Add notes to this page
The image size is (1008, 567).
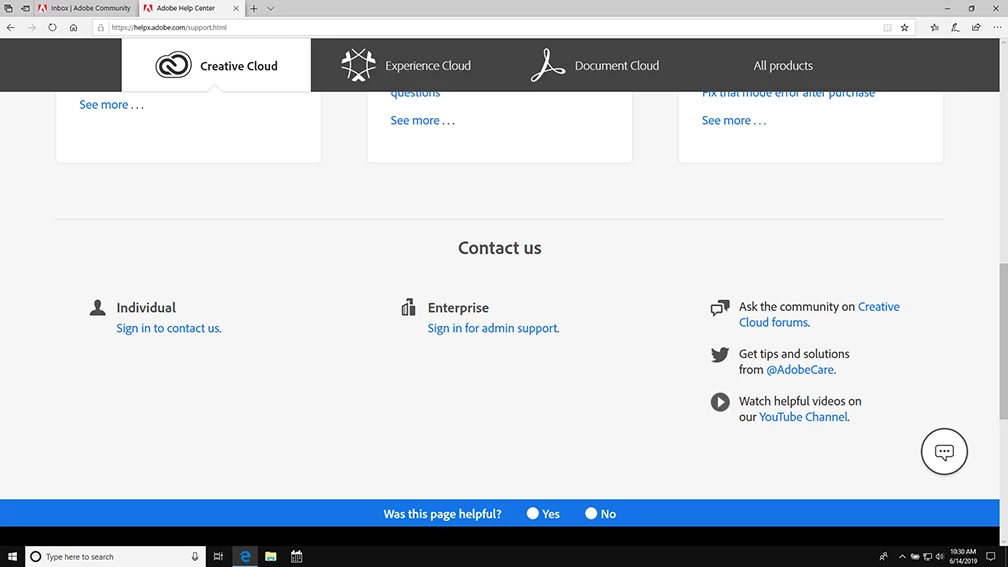pyautogui.click(x=955, y=28)
